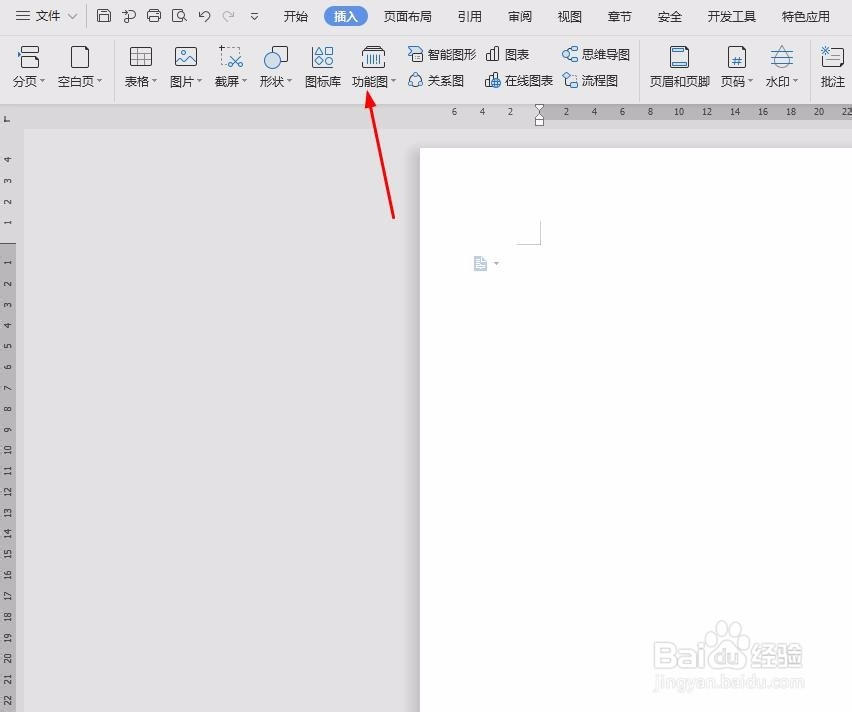Expand the 页码 dropdown arrow

(750, 81)
